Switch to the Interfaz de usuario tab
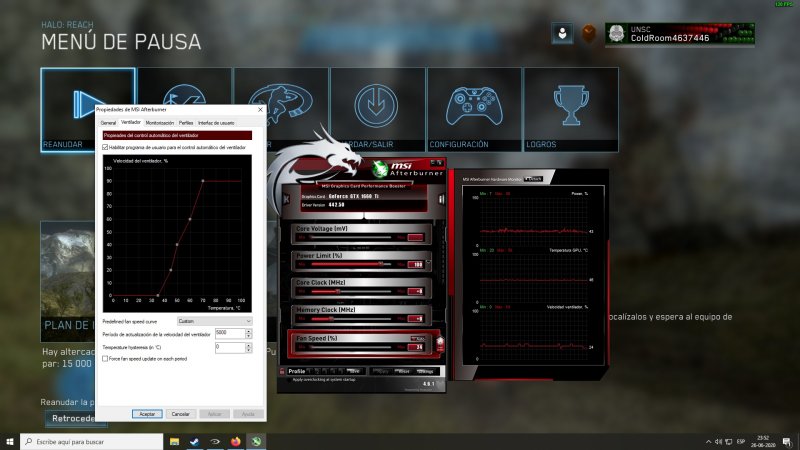This screenshot has height=450, width=800. pyautogui.click(x=216, y=123)
